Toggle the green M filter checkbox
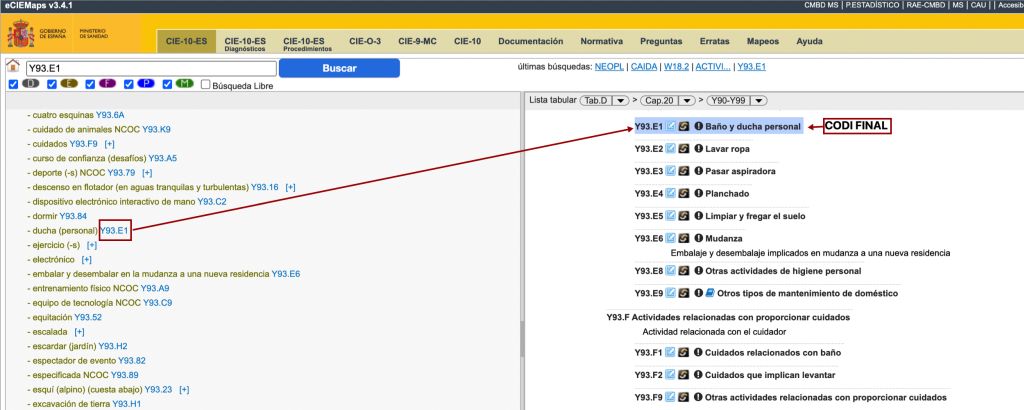Viewport: 1024px width, 410px height. point(168,85)
